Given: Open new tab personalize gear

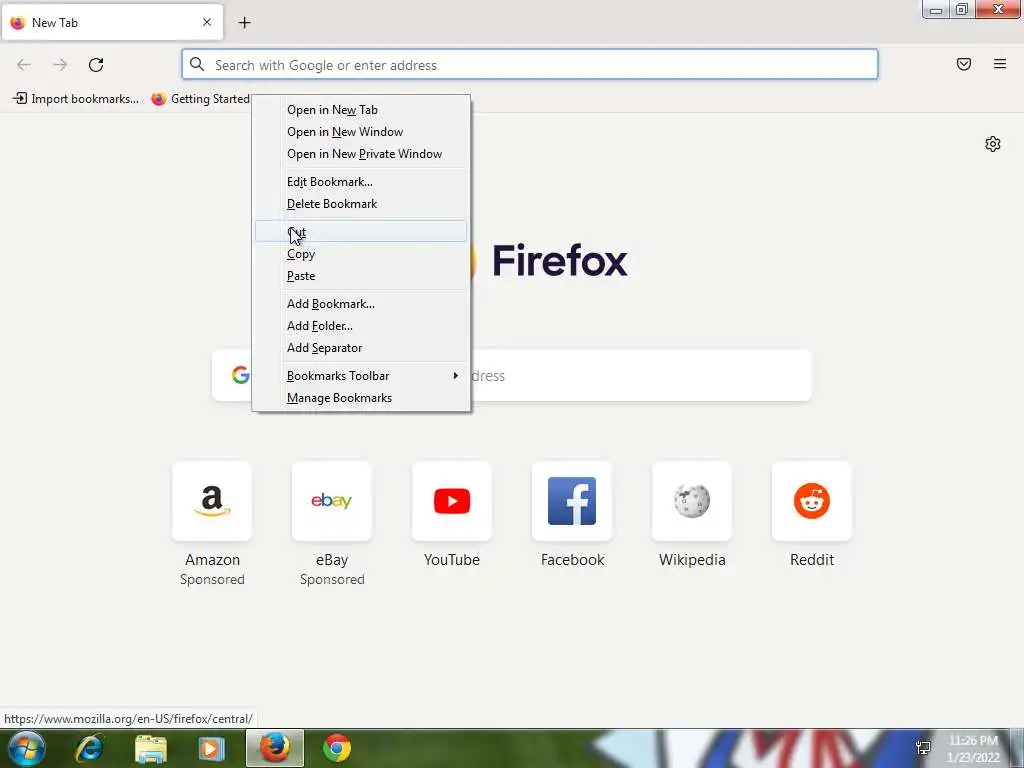Looking at the screenshot, I should tap(993, 144).
